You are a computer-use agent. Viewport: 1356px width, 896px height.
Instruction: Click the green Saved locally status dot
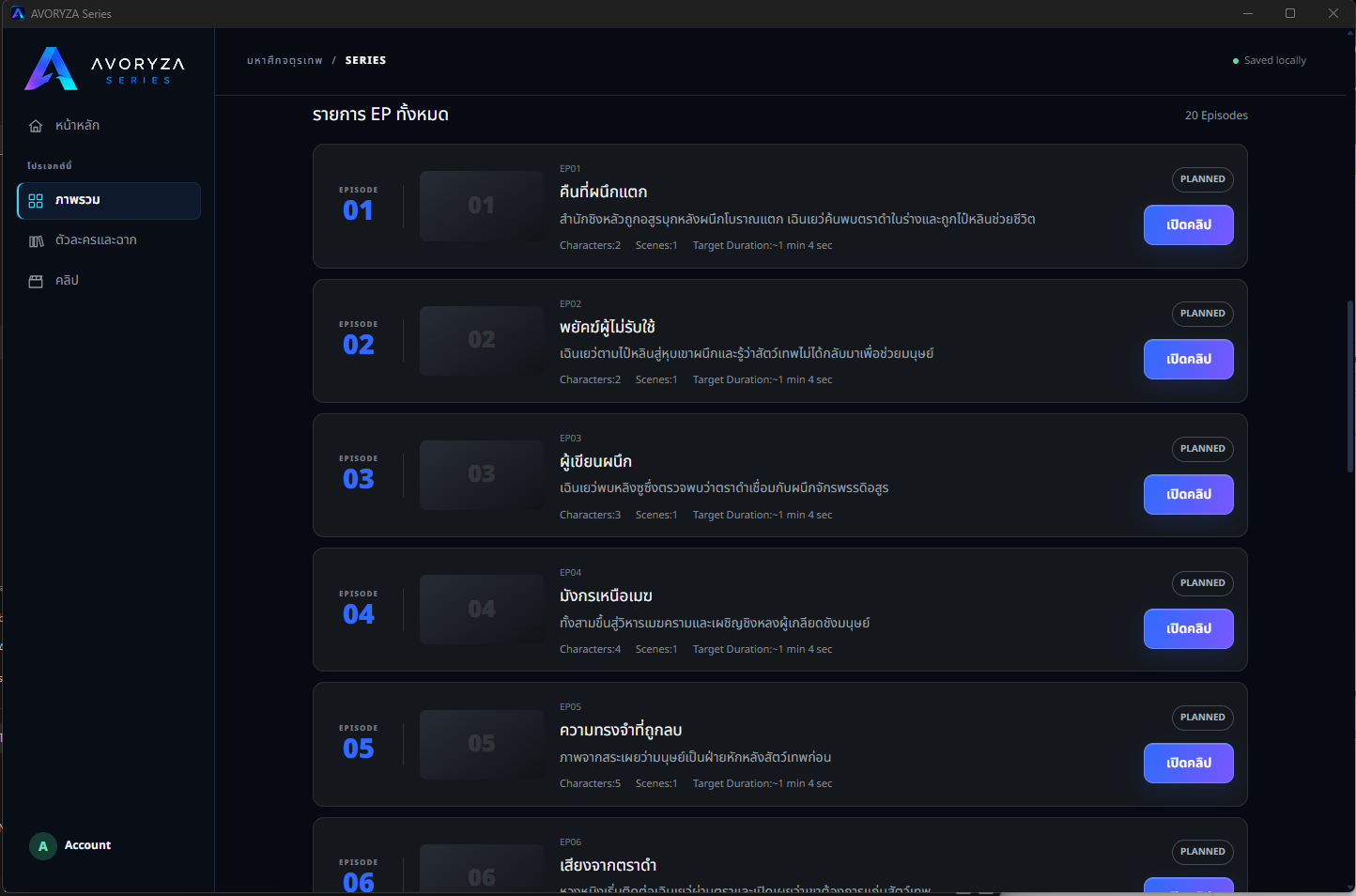pyautogui.click(x=1236, y=61)
